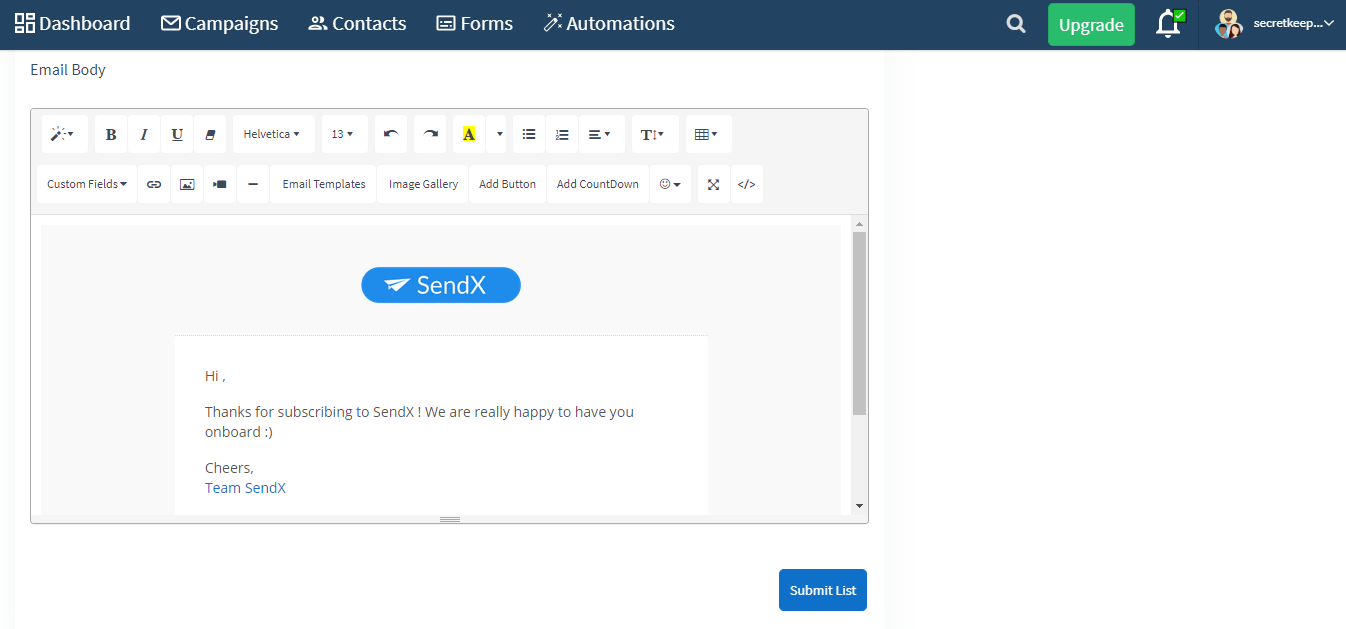This screenshot has width=1346, height=629.
Task: Insert a bulleted list
Action: pyautogui.click(x=529, y=134)
